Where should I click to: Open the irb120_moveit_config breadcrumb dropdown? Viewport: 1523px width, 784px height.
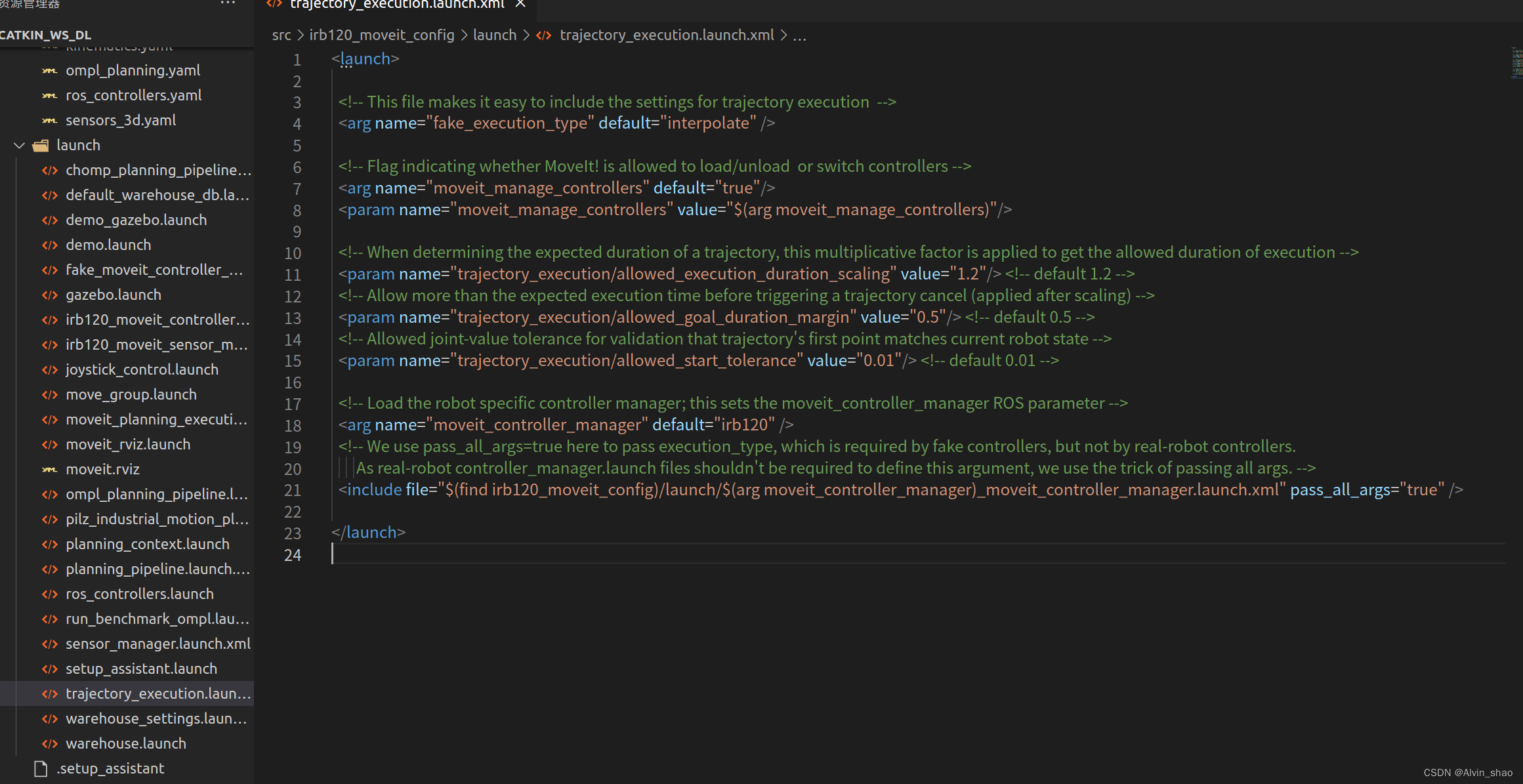tap(381, 35)
